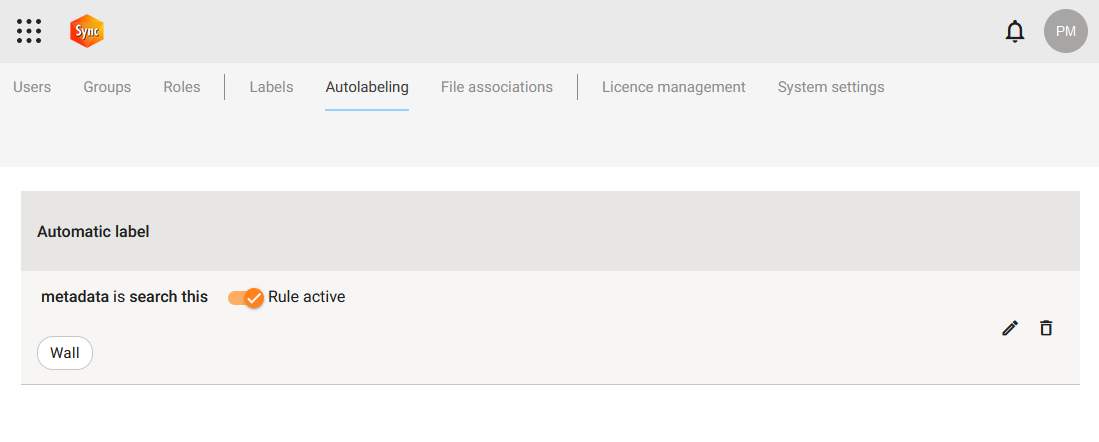This screenshot has width=1099, height=442.
Task: Open the File associations tab
Action: point(497,87)
